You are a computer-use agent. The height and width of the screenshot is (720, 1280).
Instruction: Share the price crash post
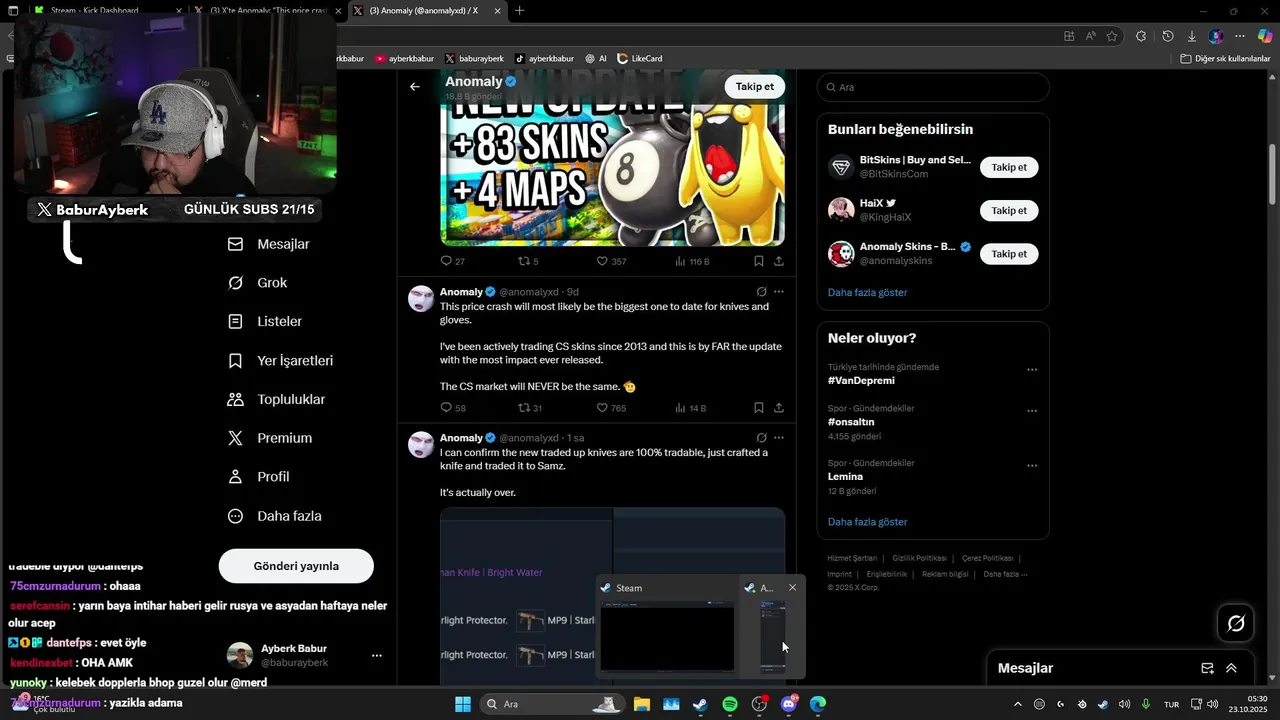click(779, 408)
